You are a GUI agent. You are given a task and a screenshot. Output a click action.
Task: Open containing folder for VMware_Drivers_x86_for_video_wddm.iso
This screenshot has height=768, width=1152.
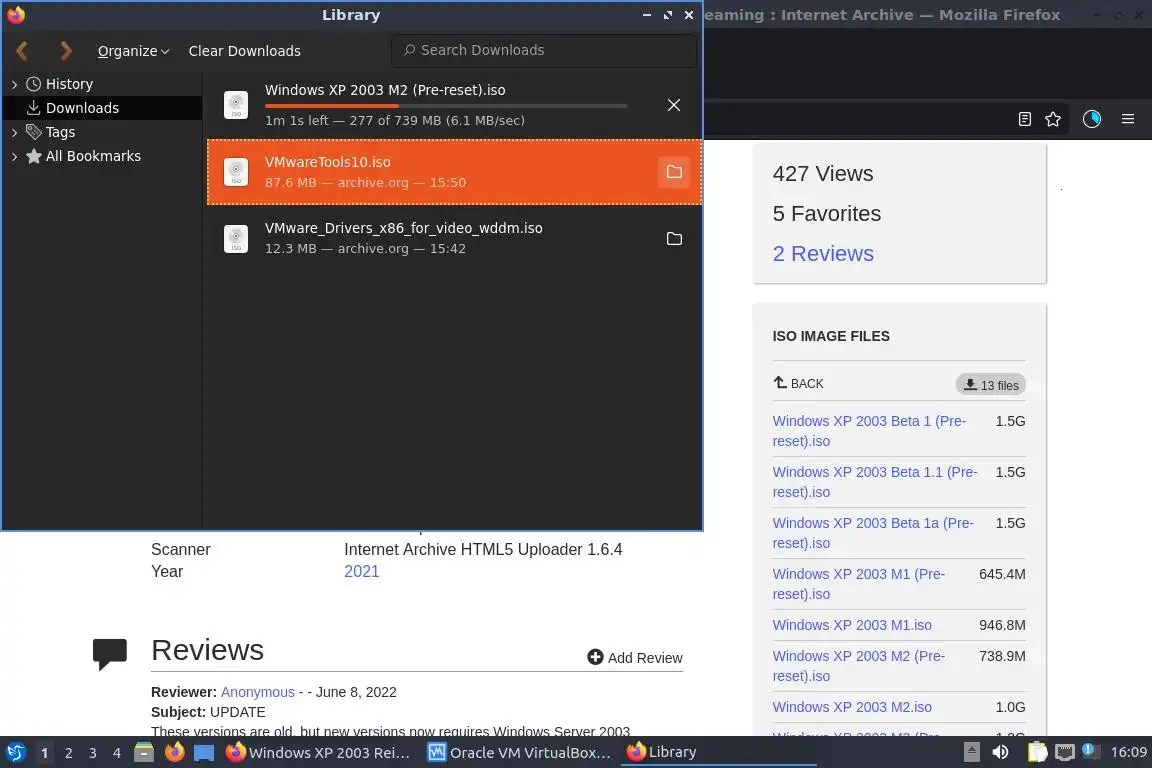tap(674, 239)
